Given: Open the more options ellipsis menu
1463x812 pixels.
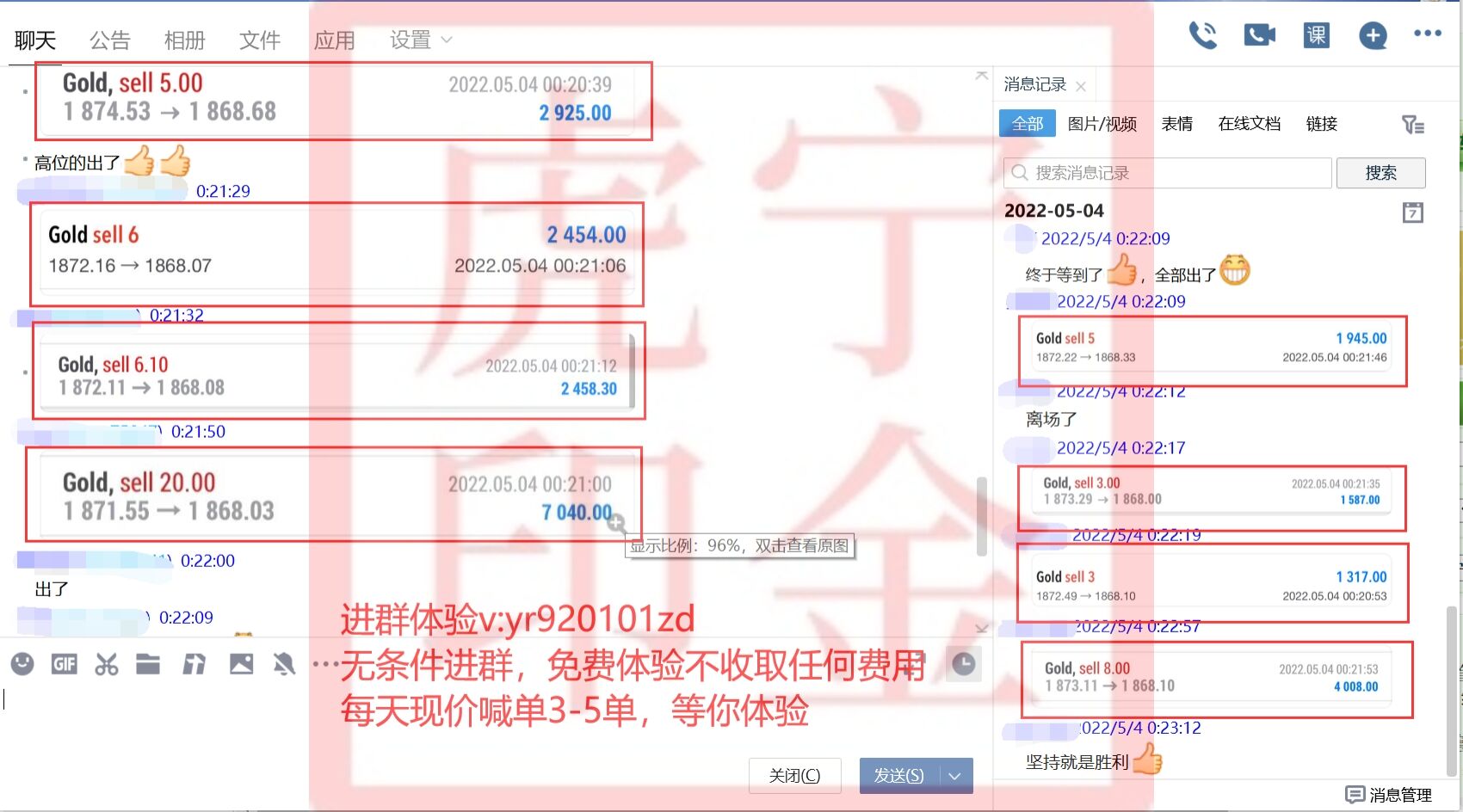Looking at the screenshot, I should 1428,34.
